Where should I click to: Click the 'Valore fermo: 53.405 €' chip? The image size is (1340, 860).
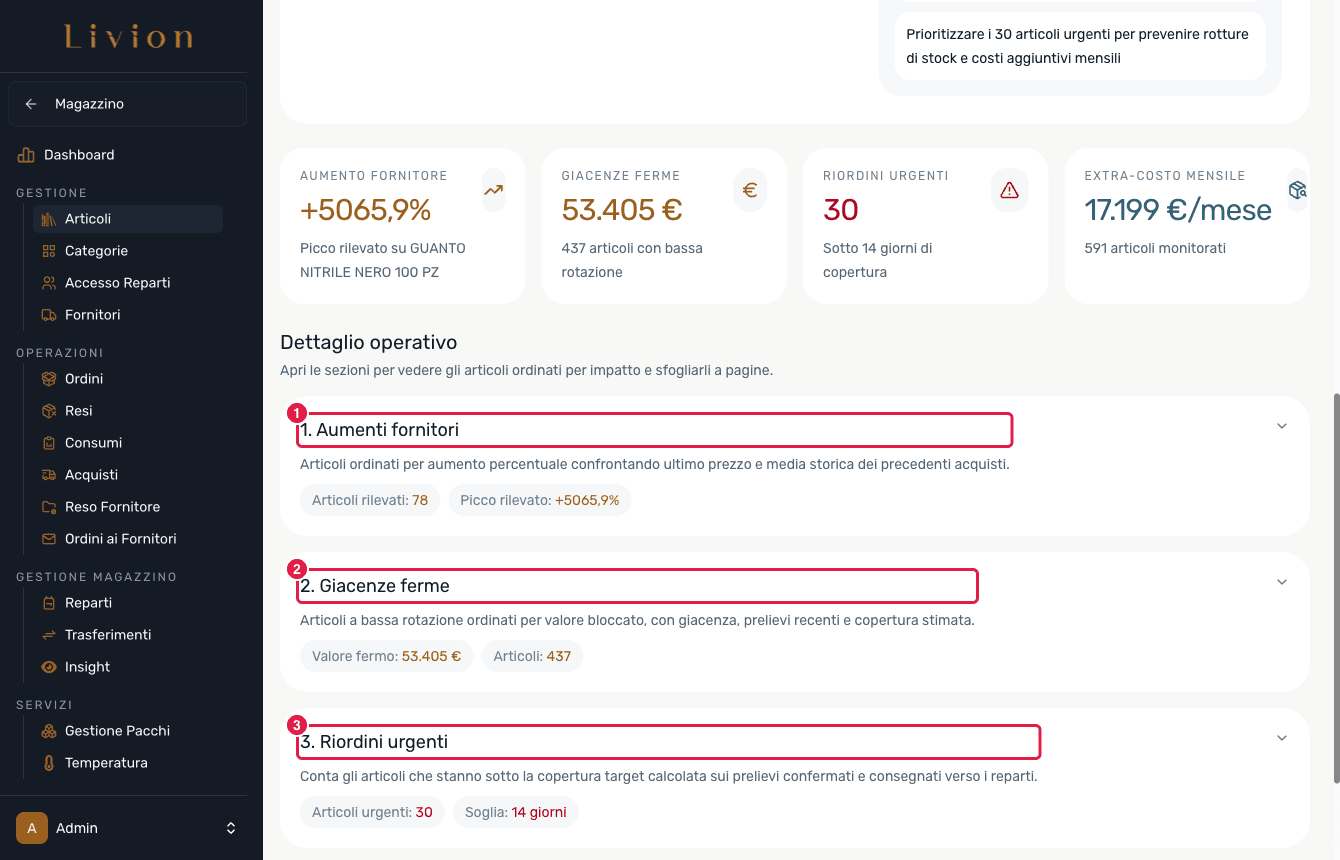click(386, 656)
